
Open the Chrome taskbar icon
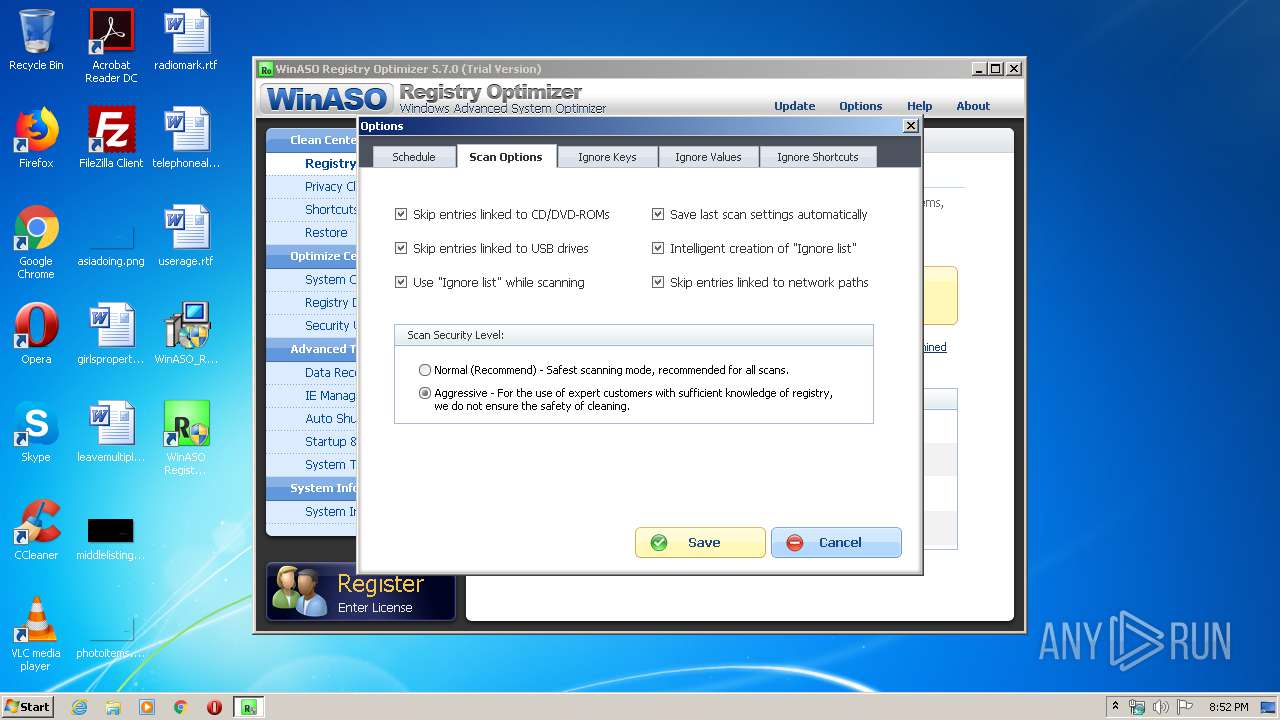[181, 707]
